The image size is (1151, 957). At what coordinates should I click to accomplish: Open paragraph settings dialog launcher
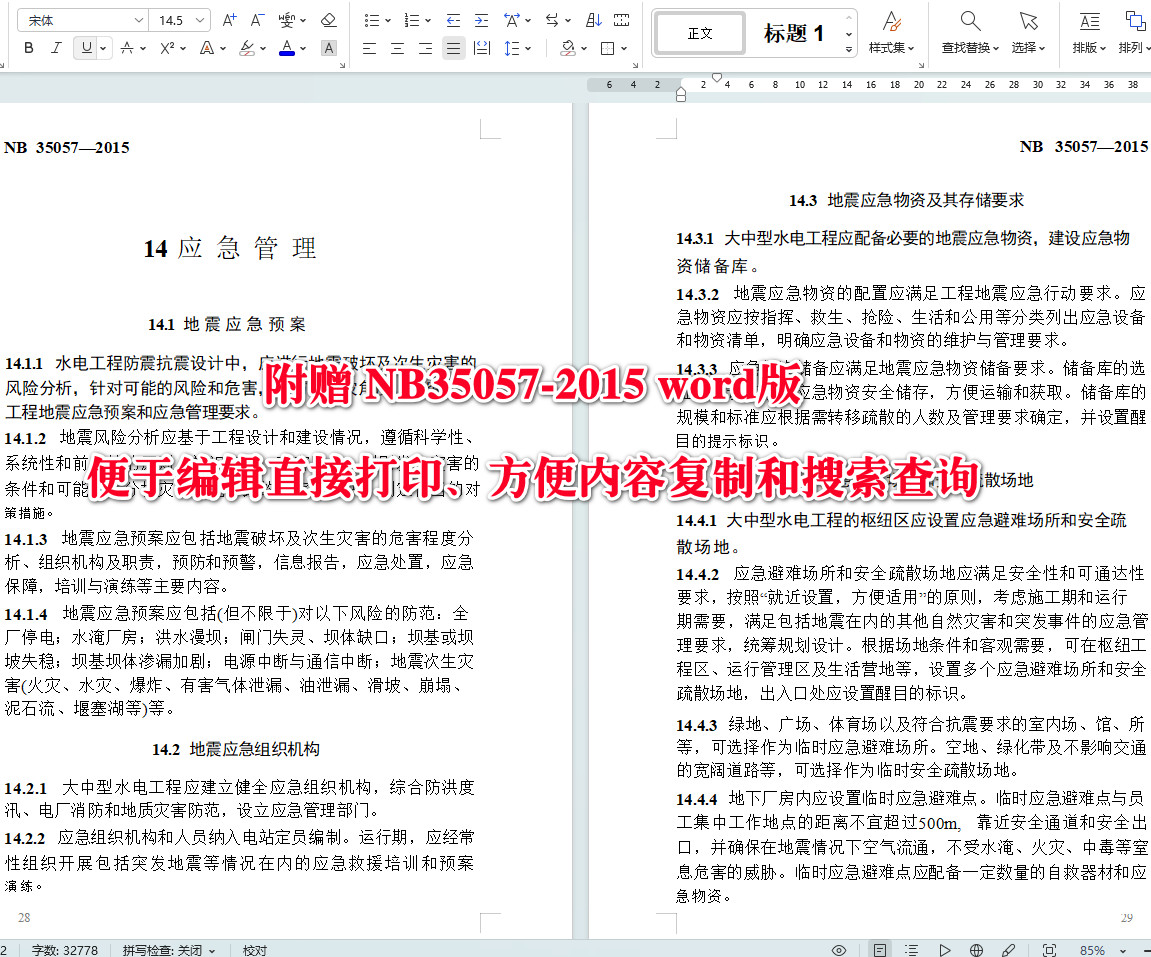tap(635, 65)
